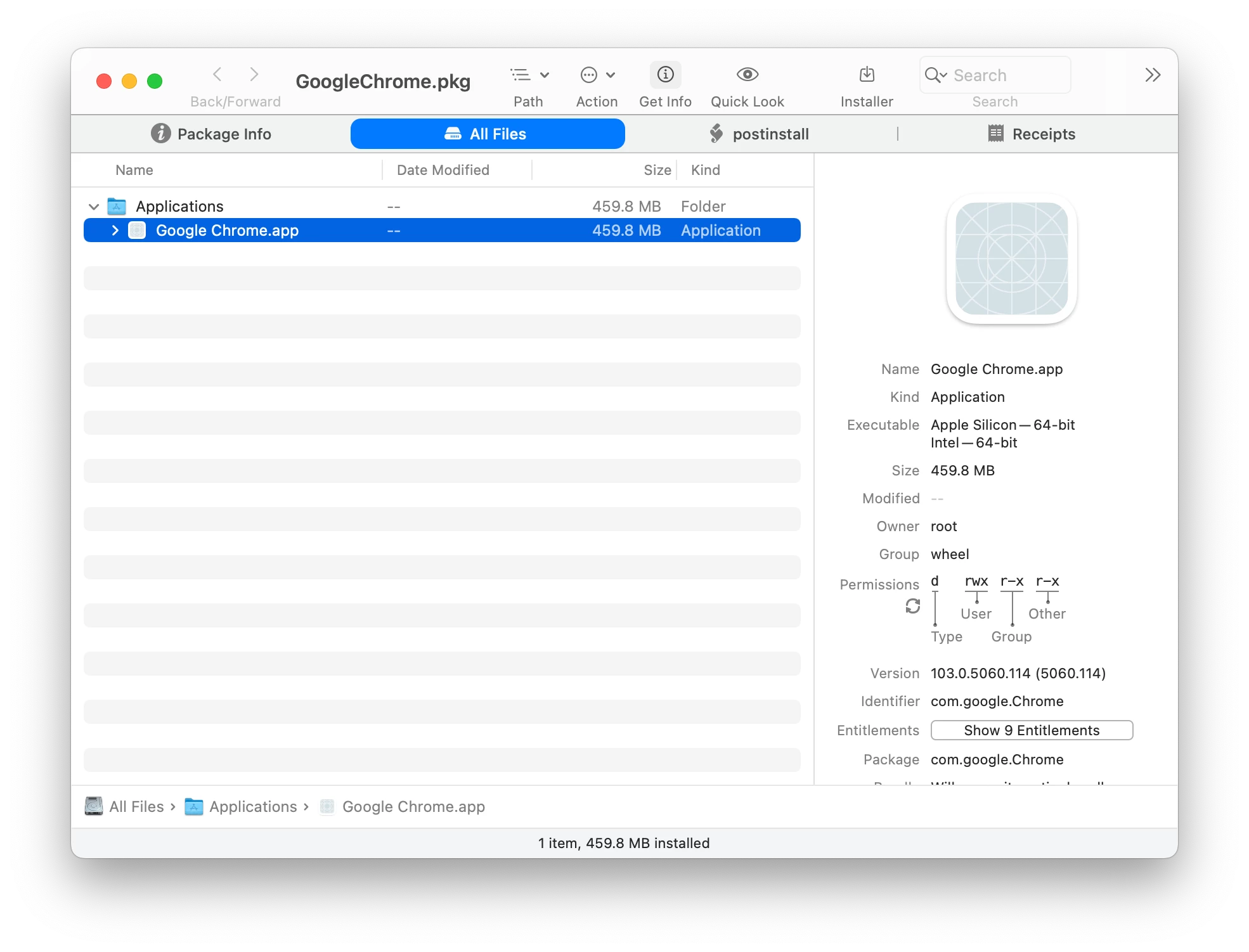Close the window with red button
Viewport: 1249px width, 952px height.
(104, 81)
